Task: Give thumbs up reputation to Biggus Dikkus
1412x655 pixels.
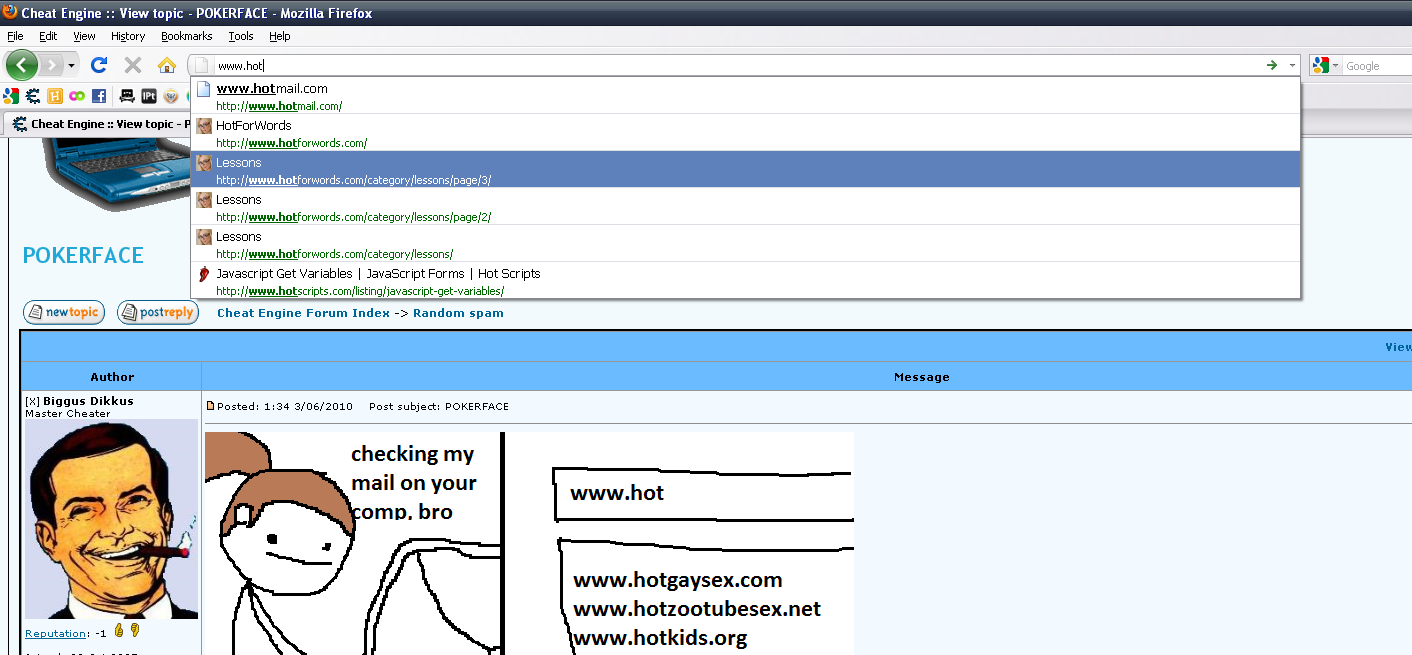Action: (x=119, y=631)
